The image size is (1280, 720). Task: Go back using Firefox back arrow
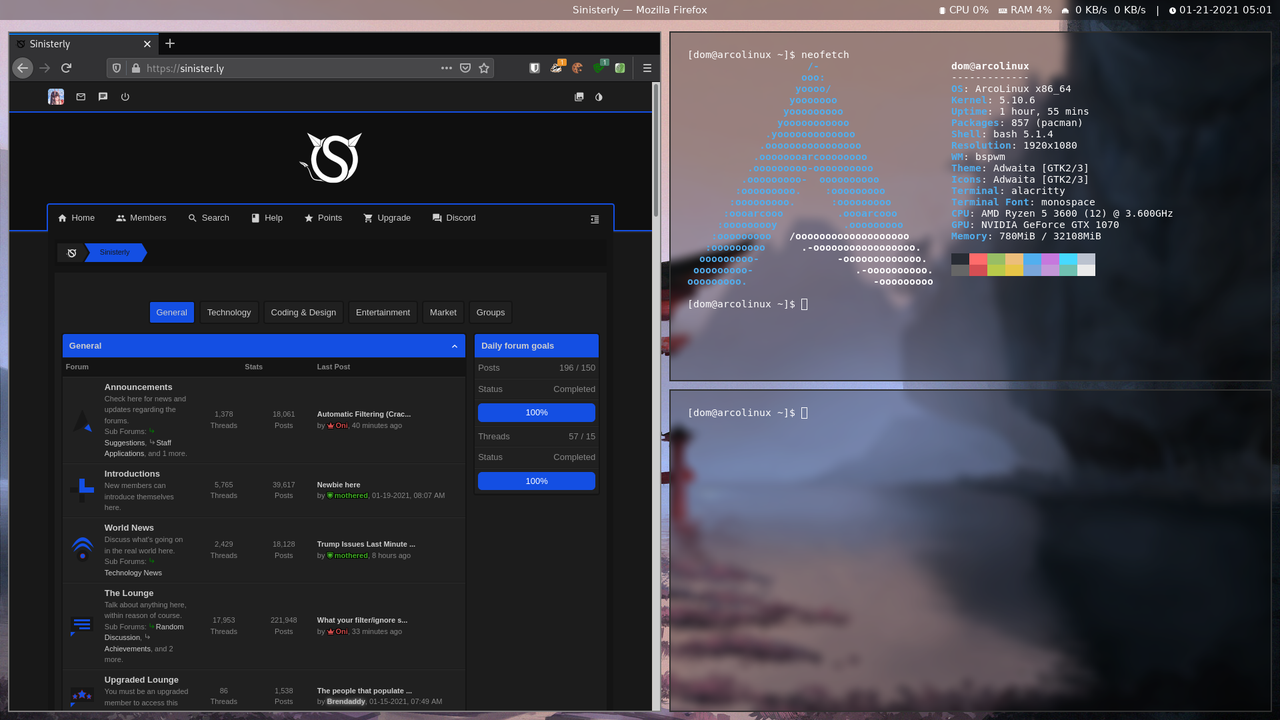pos(22,68)
